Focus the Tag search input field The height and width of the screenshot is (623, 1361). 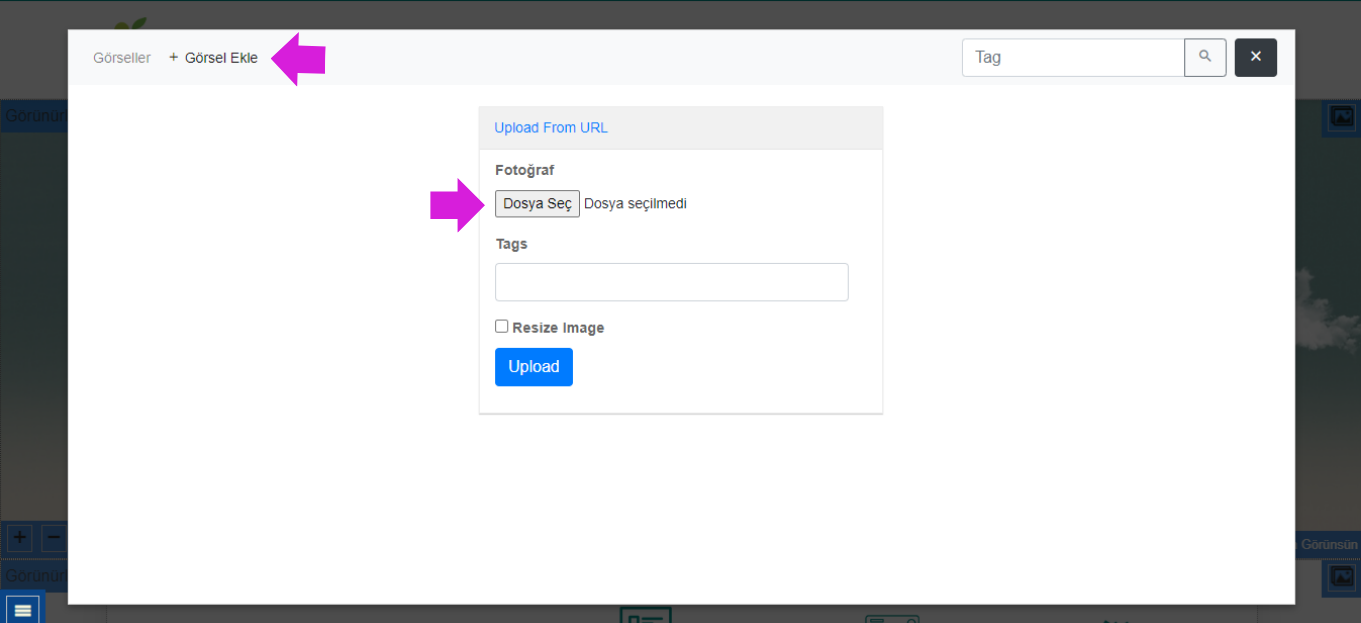1074,57
